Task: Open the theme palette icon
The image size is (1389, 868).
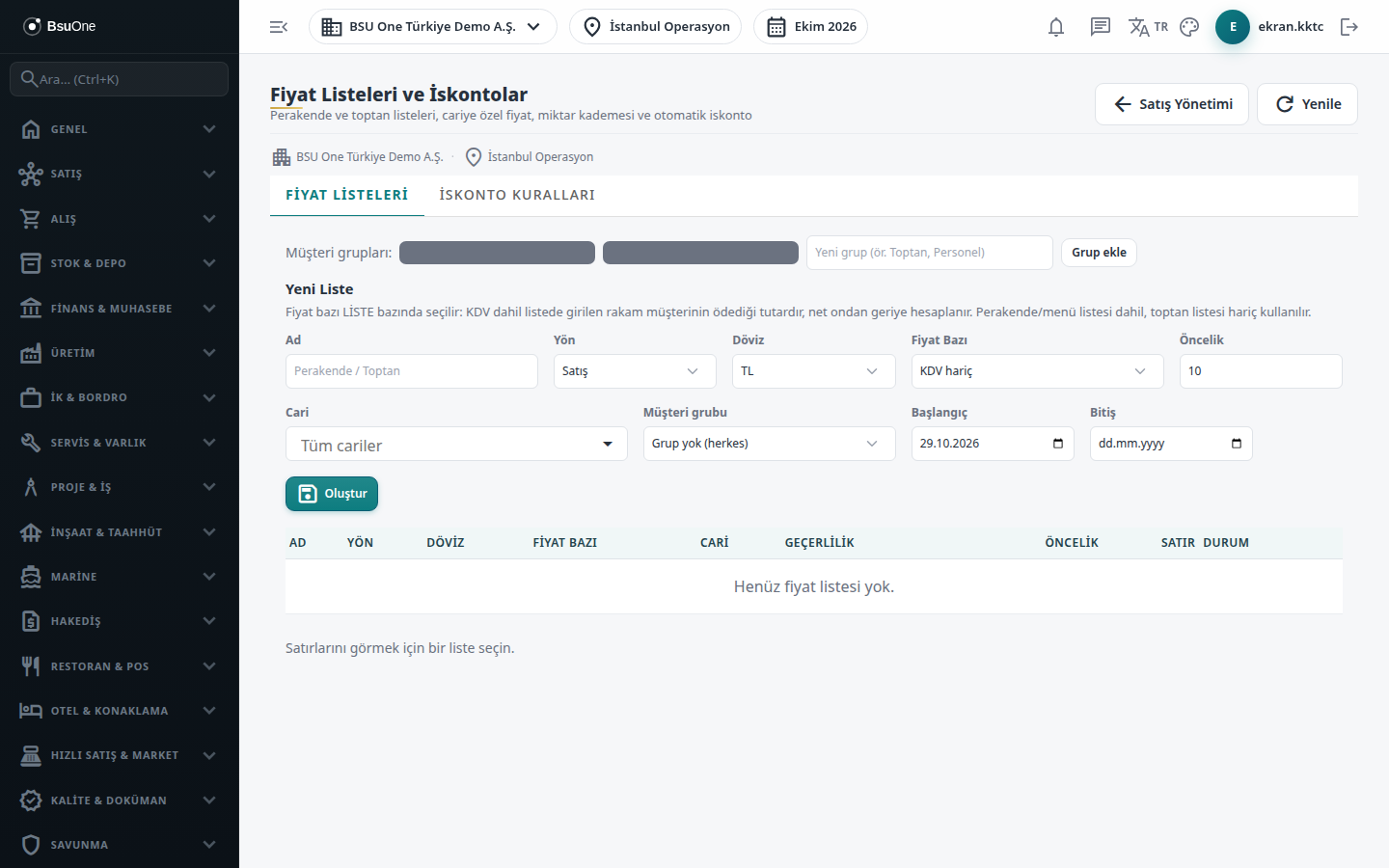Action: (x=1189, y=27)
